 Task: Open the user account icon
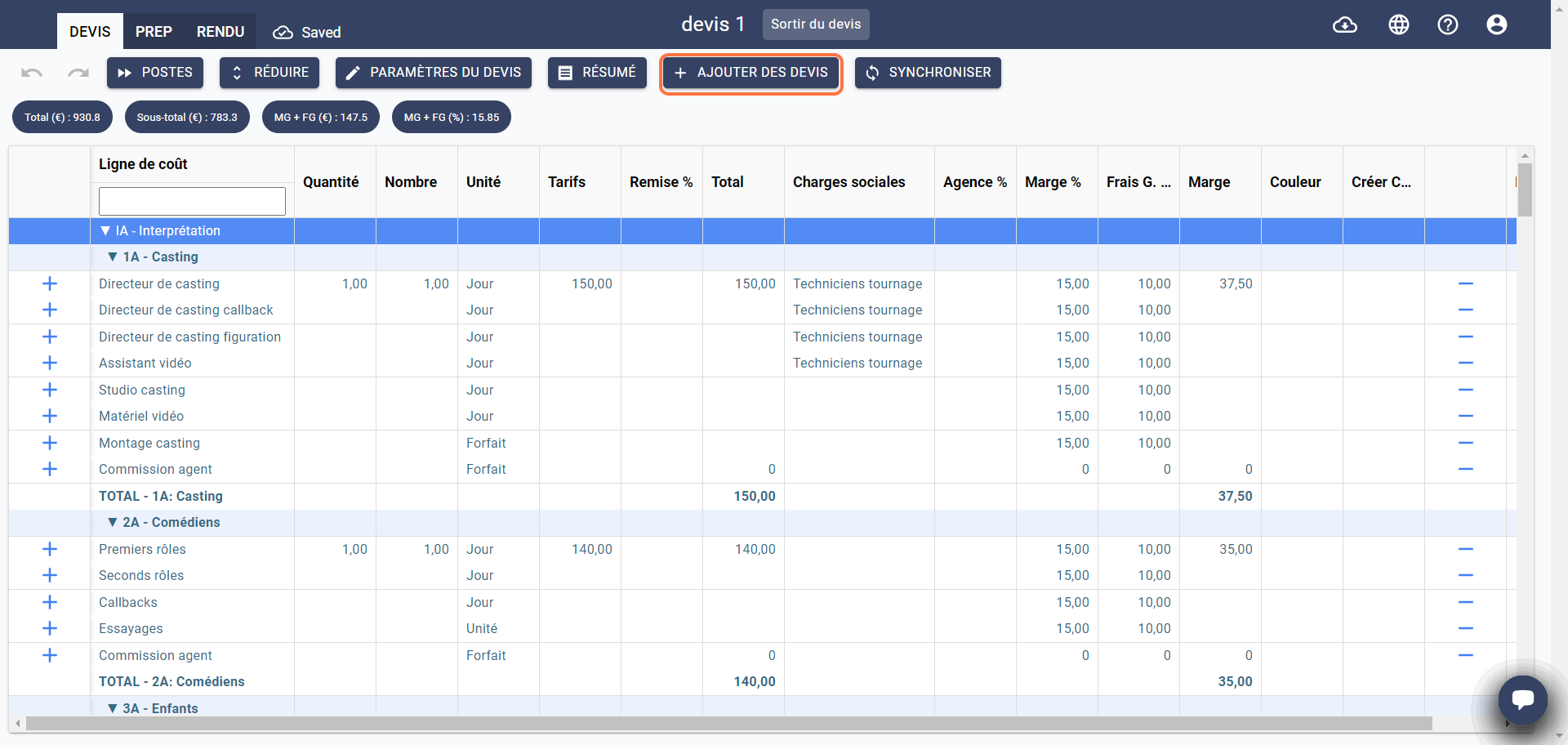tap(1497, 25)
